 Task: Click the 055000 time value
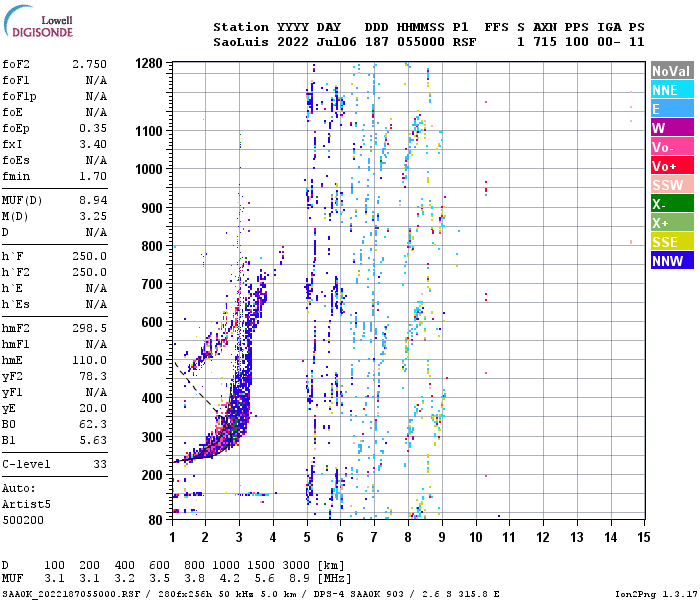[x=421, y=42]
